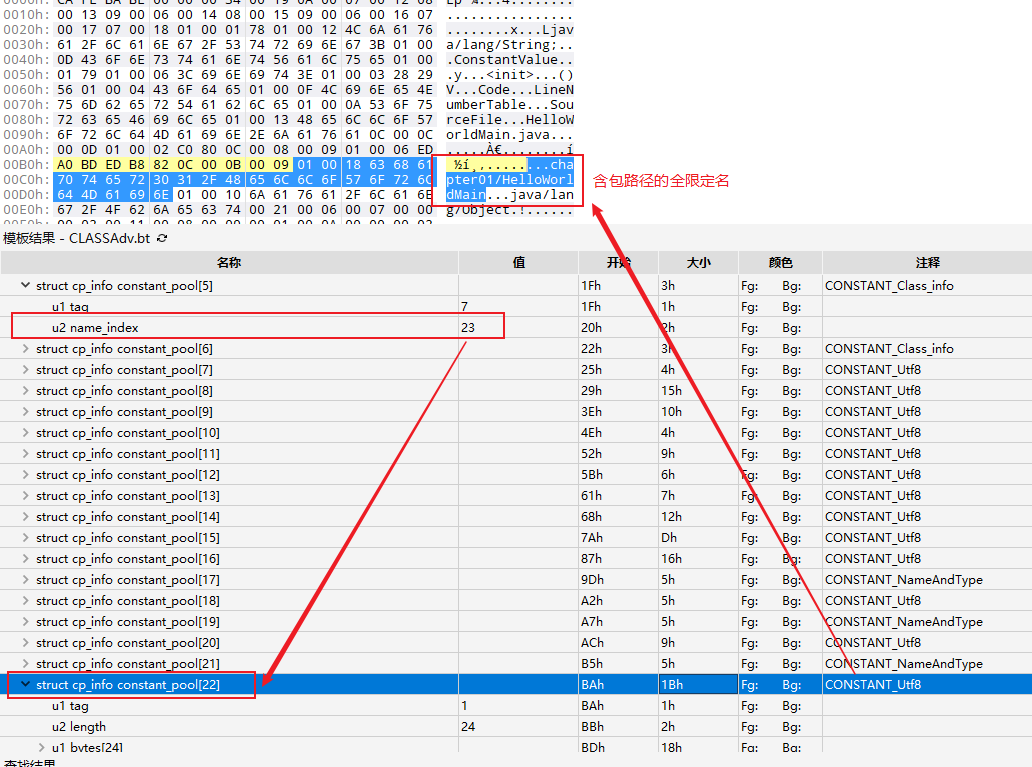Click the value 23 cell of name_index
Screen dimensions: 1032x767
pyautogui.click(x=468, y=328)
